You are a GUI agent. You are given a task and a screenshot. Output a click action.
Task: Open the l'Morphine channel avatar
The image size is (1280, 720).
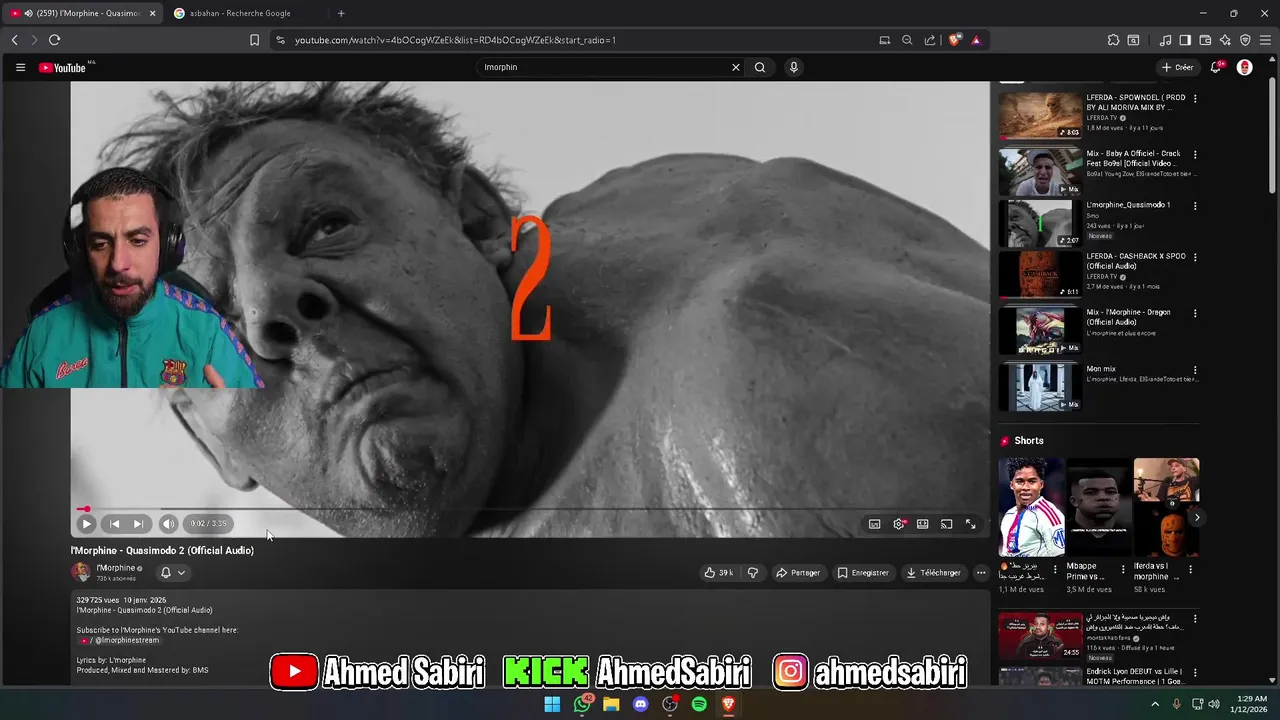pos(81,572)
